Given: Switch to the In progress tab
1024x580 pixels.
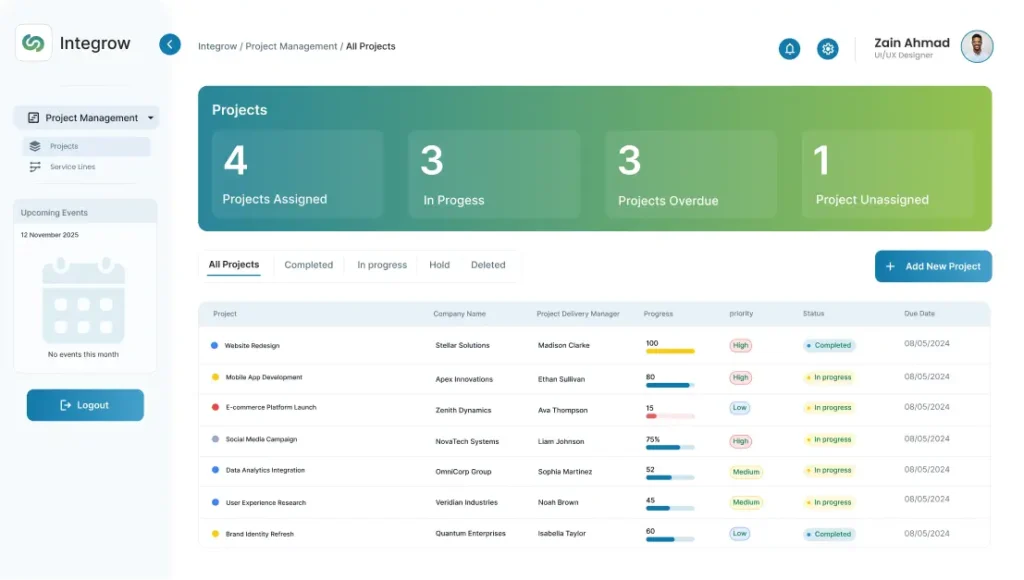Looking at the screenshot, I should (382, 265).
